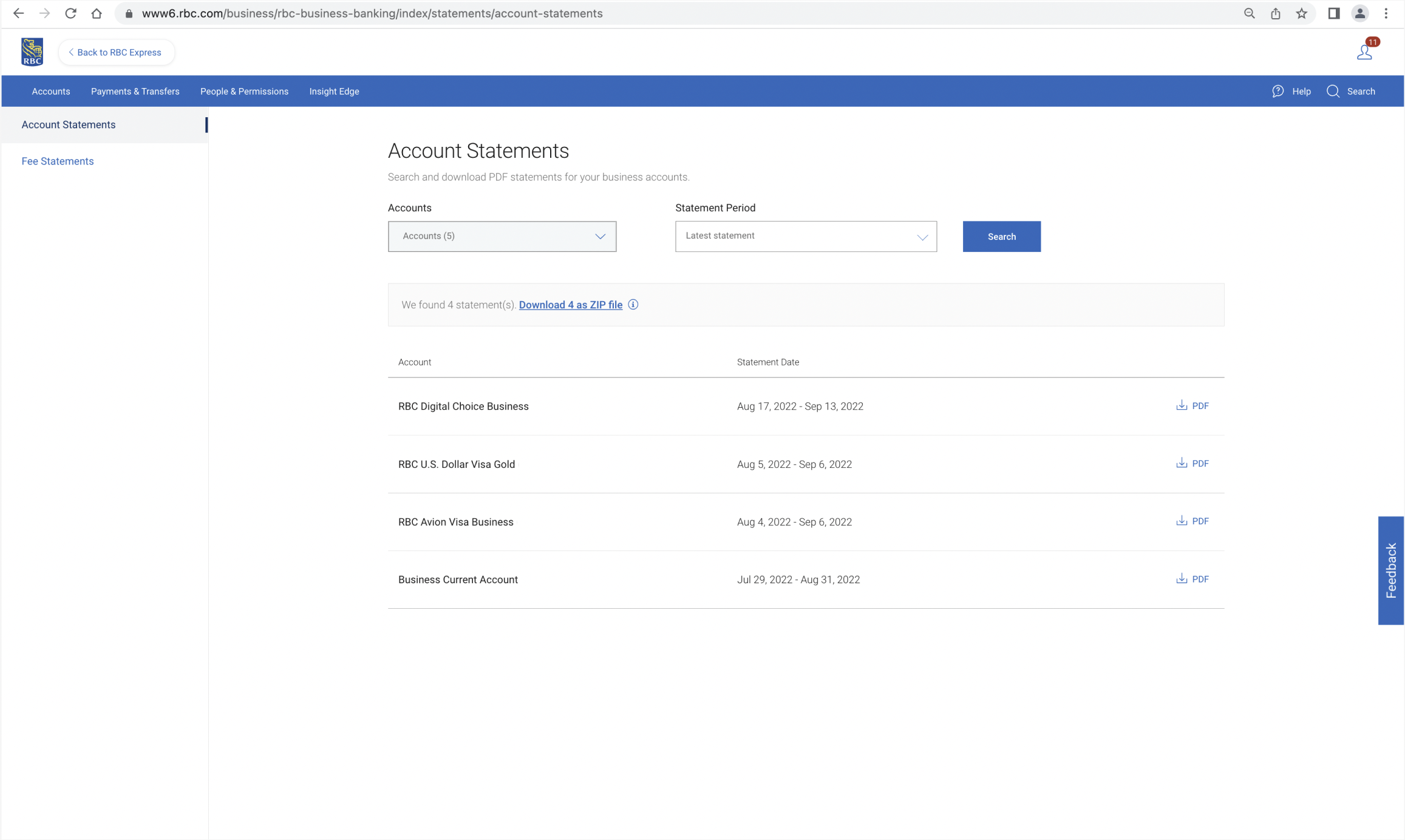The width and height of the screenshot is (1405, 840).
Task: Click Download 4 as ZIP file link
Action: point(570,305)
